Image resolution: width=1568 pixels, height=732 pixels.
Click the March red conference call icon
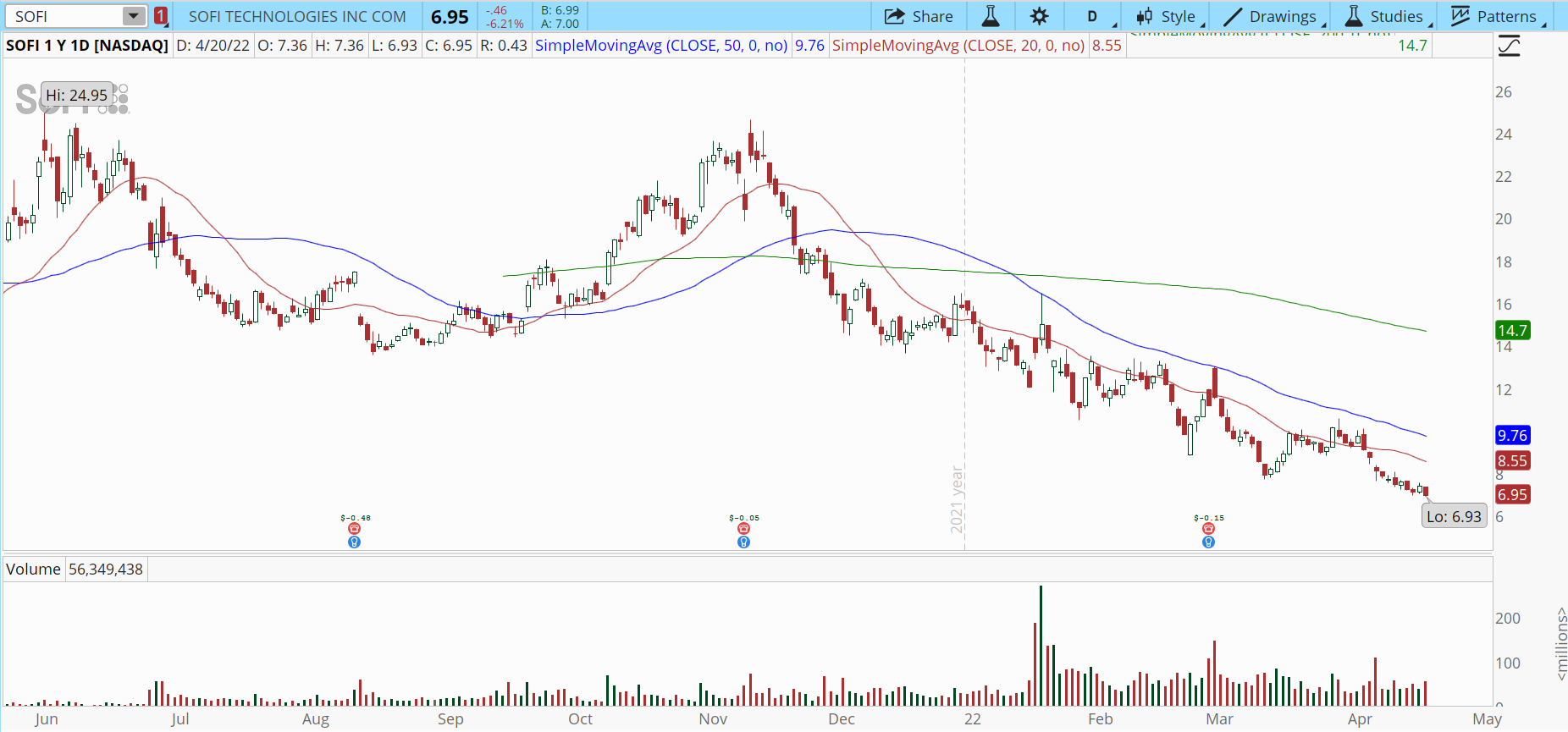pos(1208,529)
